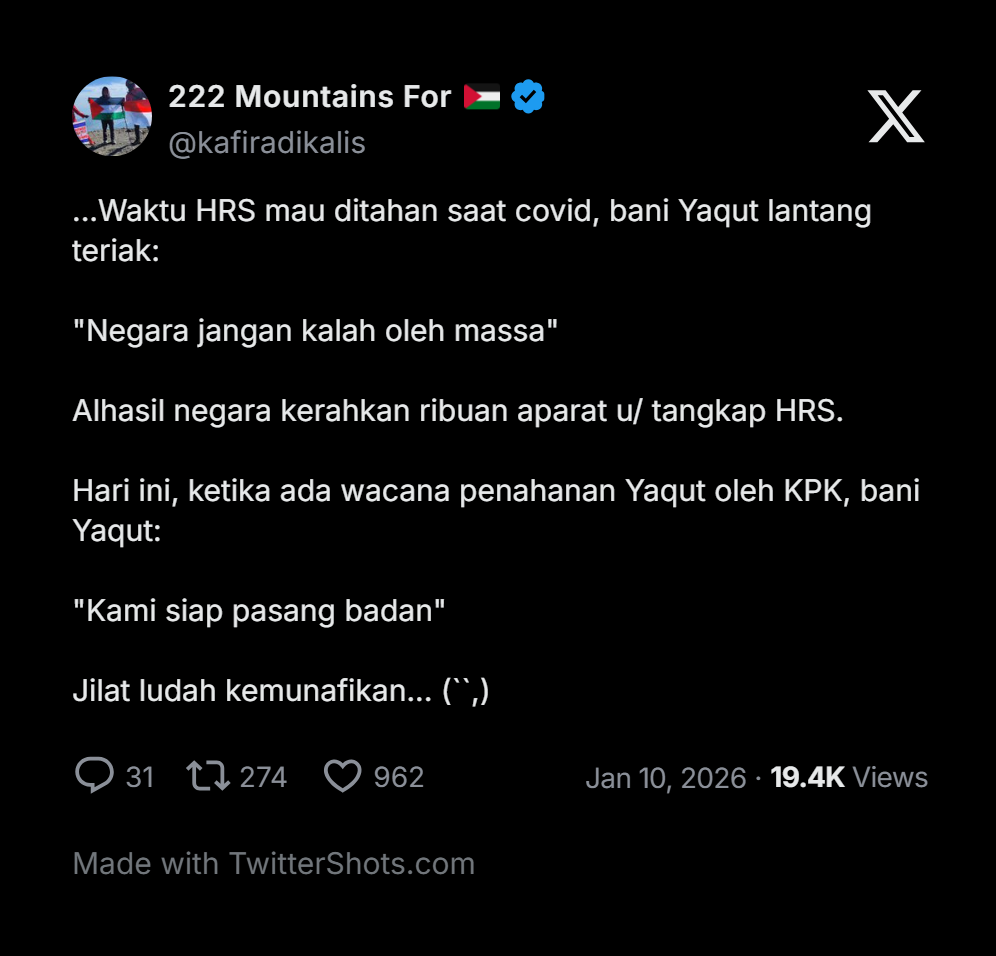This screenshot has height=956, width=996.
Task: Click the quote "Kami siap pasang badan"
Action: pos(259,611)
